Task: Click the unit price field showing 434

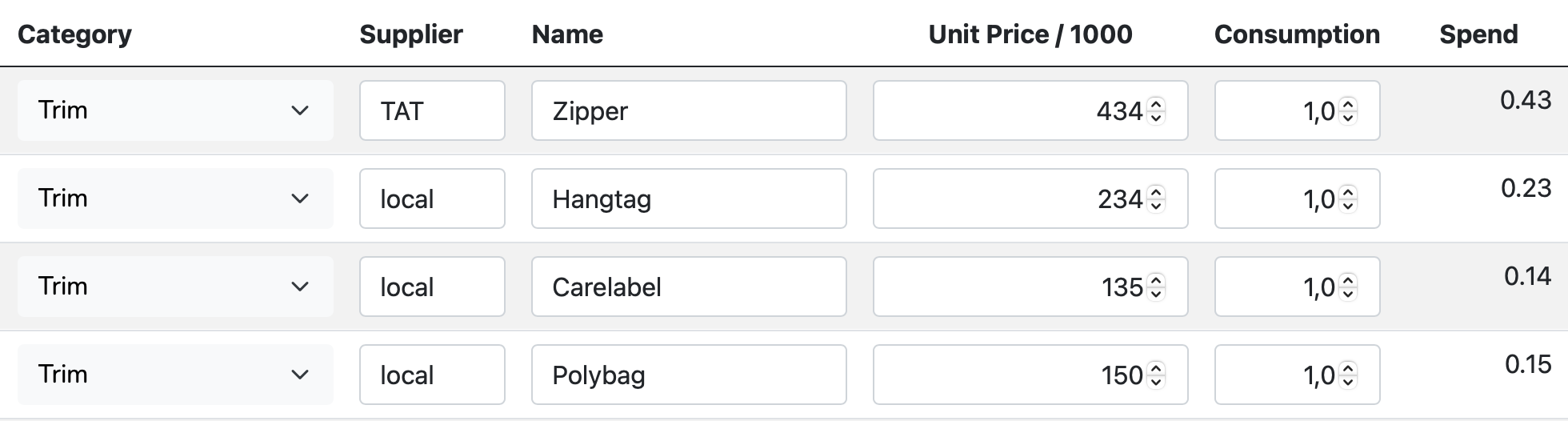Action: pyautogui.click(x=1030, y=110)
